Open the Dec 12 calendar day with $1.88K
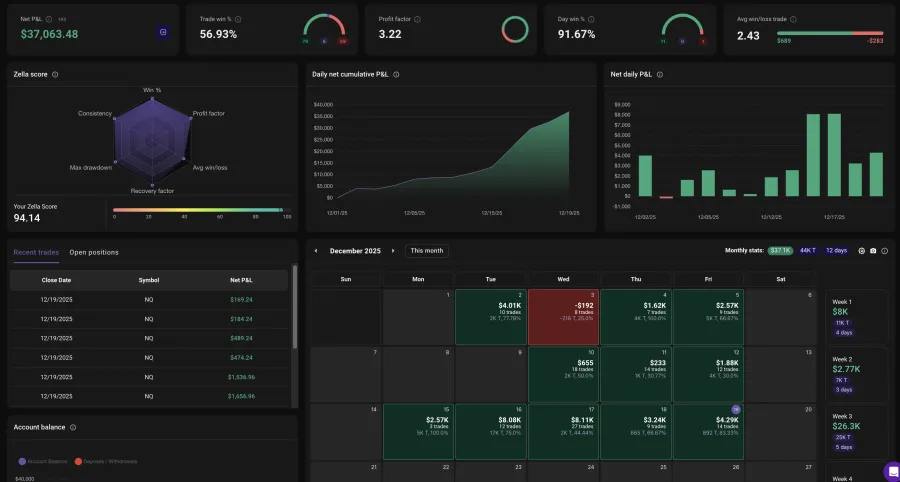The height and width of the screenshot is (482, 900). [708, 374]
